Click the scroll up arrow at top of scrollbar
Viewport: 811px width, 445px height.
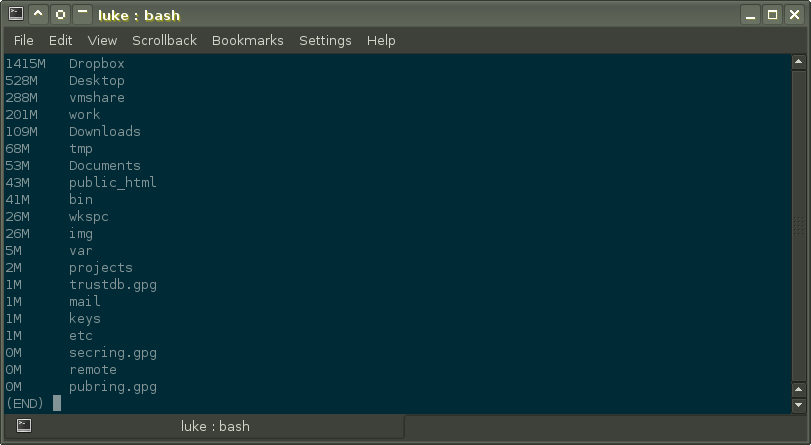pos(799,62)
